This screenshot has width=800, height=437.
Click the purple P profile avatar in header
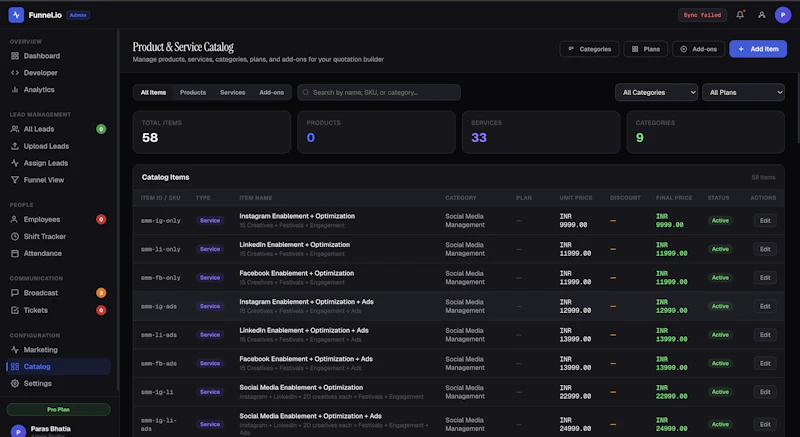coord(783,15)
